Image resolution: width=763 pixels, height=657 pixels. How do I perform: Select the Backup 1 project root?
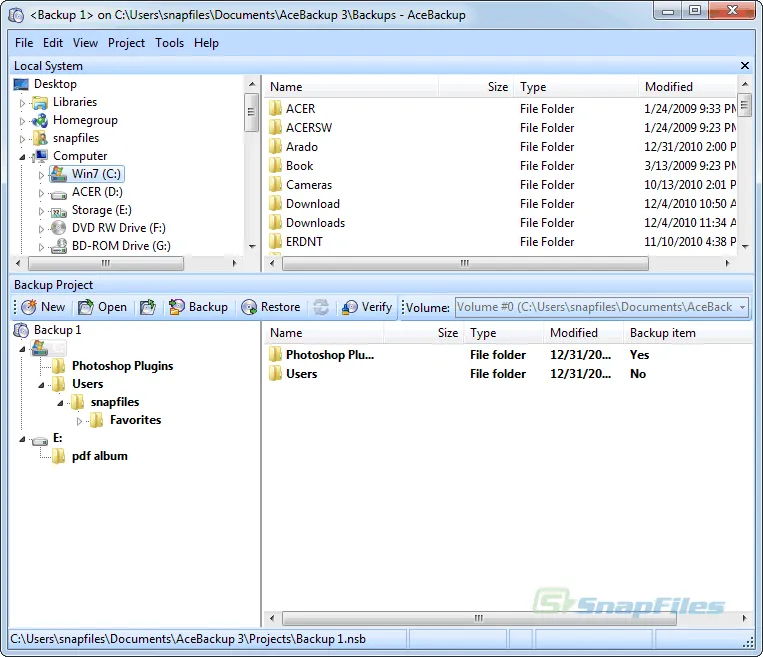point(57,330)
